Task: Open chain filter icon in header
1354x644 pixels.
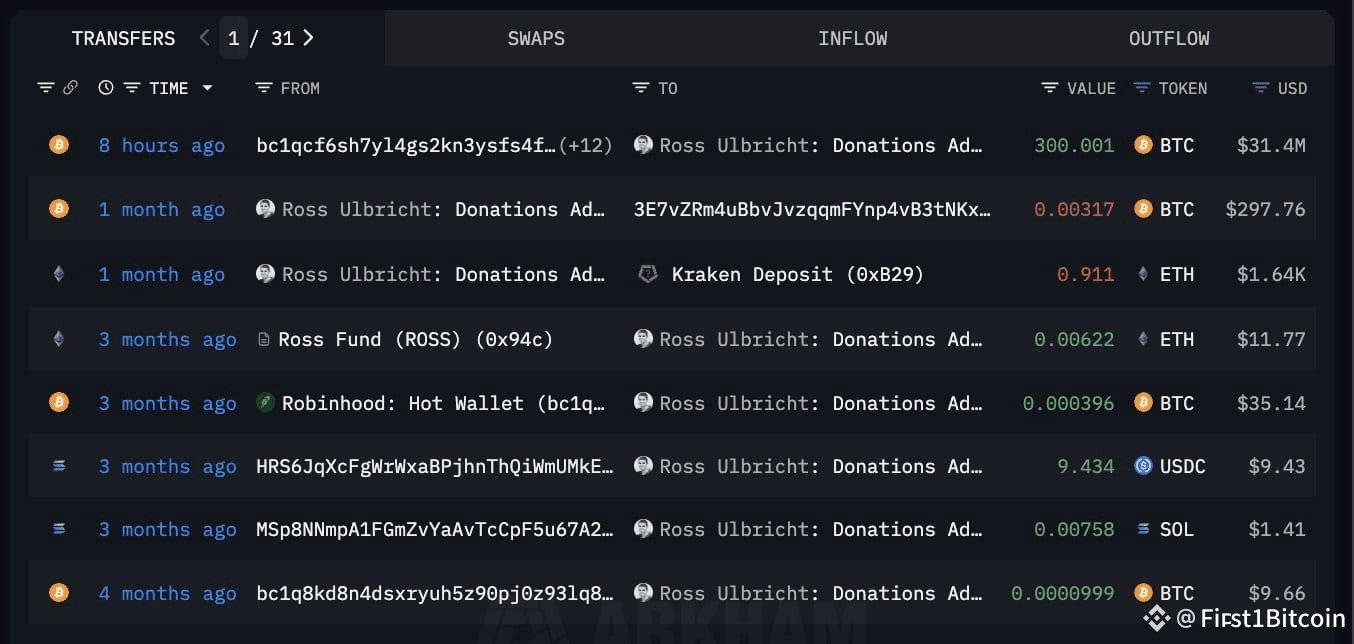Action: [46, 88]
